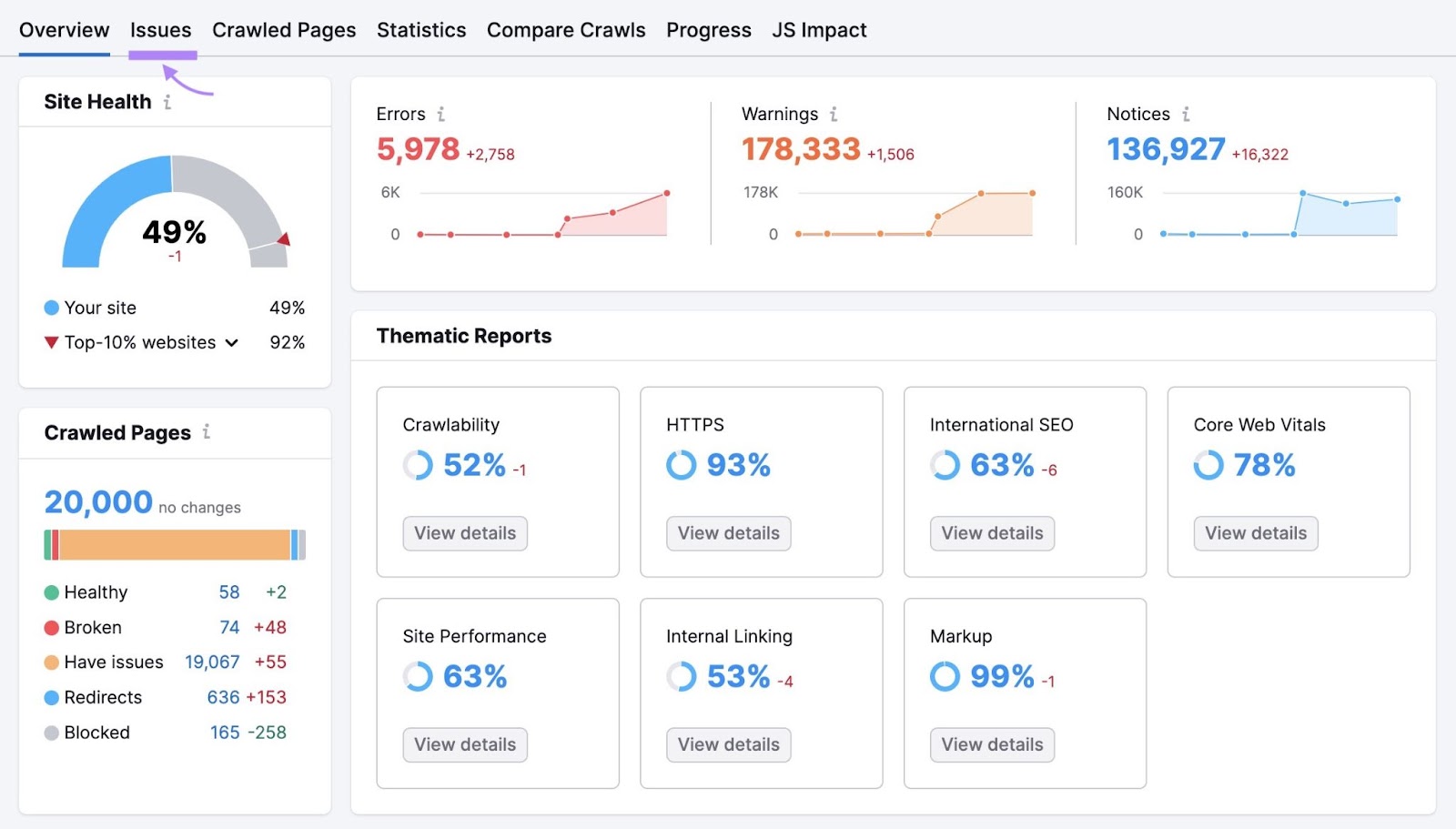Viewport: 1456px width, 829px height.
Task: Open the Site Health info tooltip
Action: click(167, 103)
